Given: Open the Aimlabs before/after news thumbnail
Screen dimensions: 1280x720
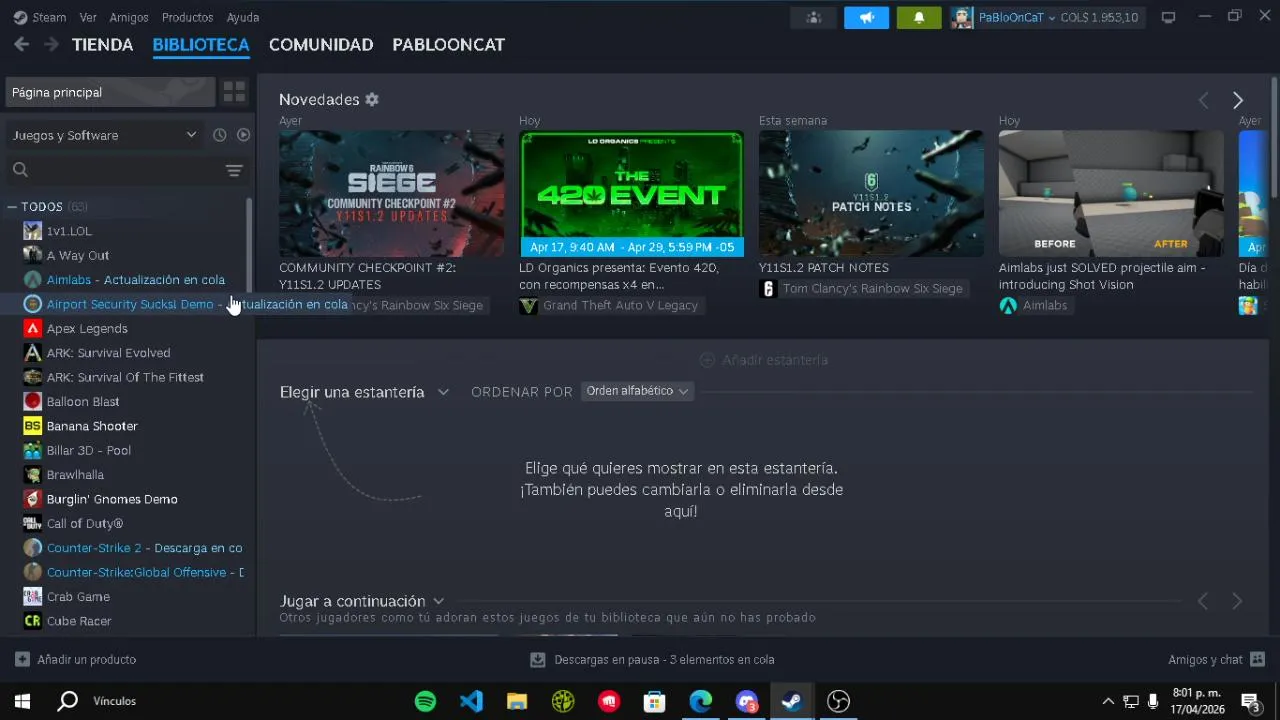Looking at the screenshot, I should [1111, 194].
